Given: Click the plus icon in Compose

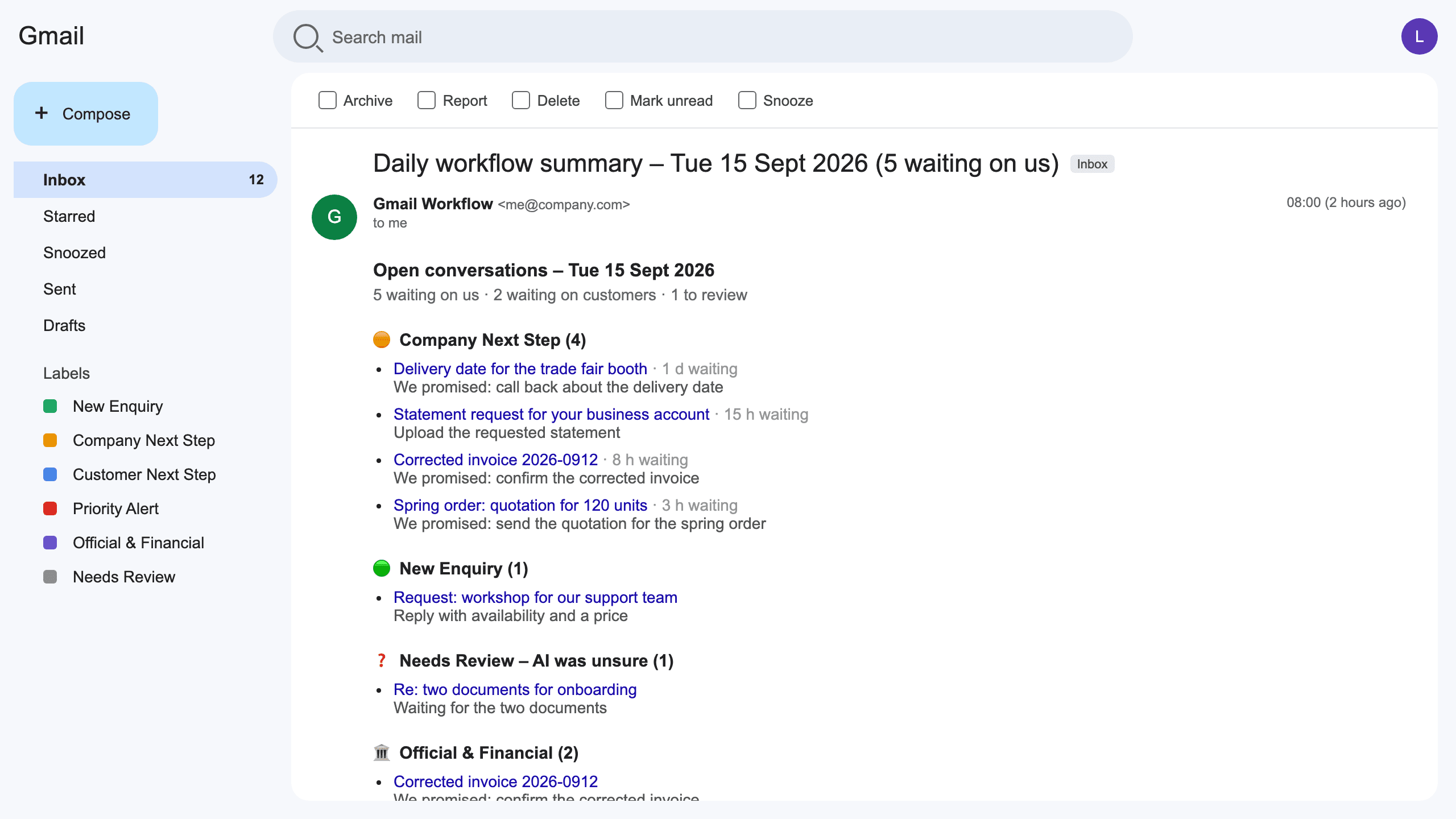Looking at the screenshot, I should (42, 113).
